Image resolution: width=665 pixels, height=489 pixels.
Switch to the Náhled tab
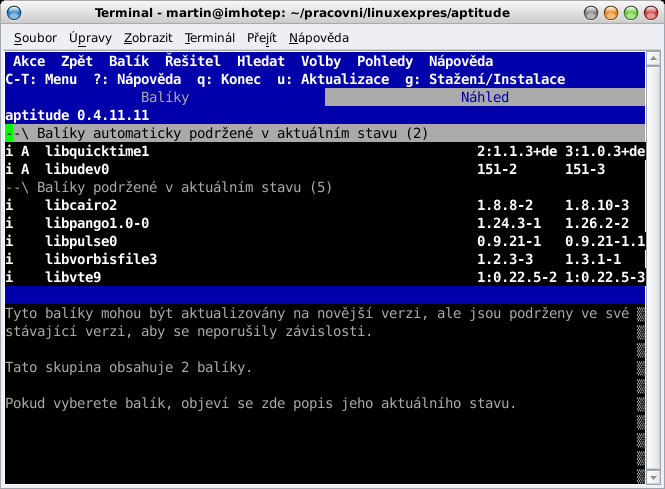tap(485, 97)
